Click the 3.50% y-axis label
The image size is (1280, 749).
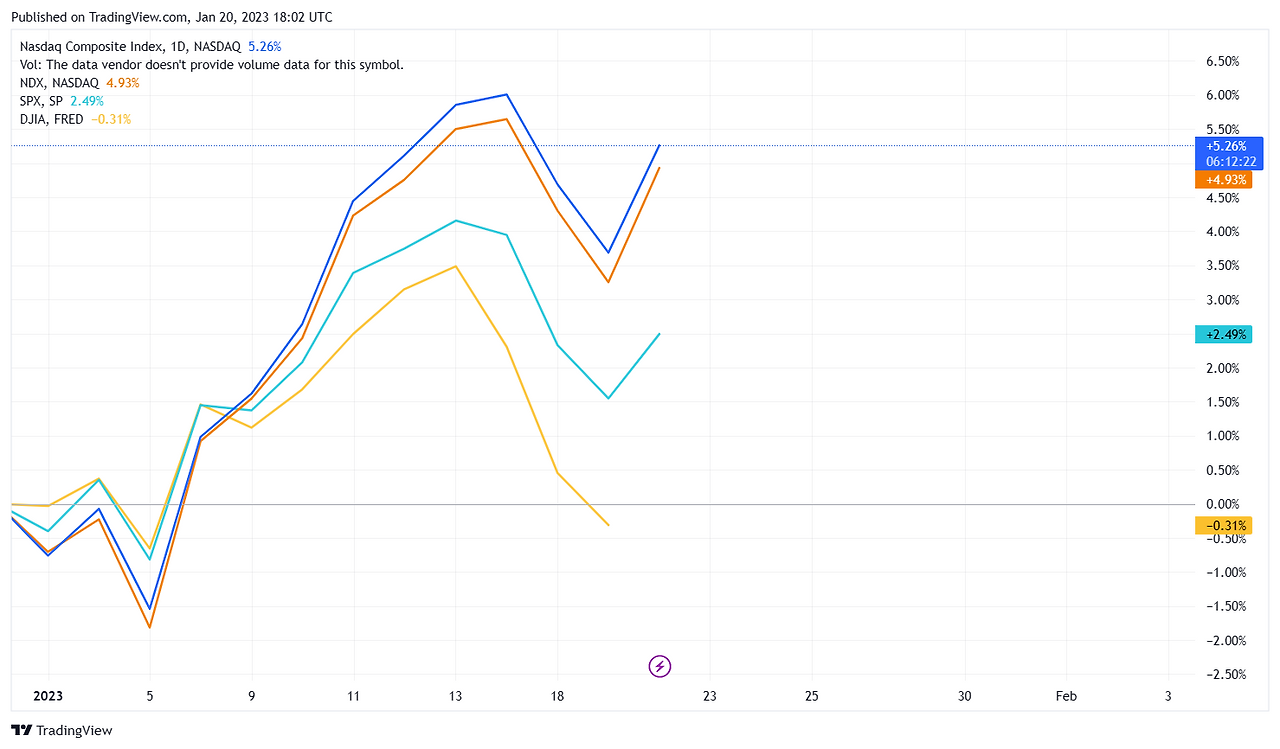point(1223,266)
